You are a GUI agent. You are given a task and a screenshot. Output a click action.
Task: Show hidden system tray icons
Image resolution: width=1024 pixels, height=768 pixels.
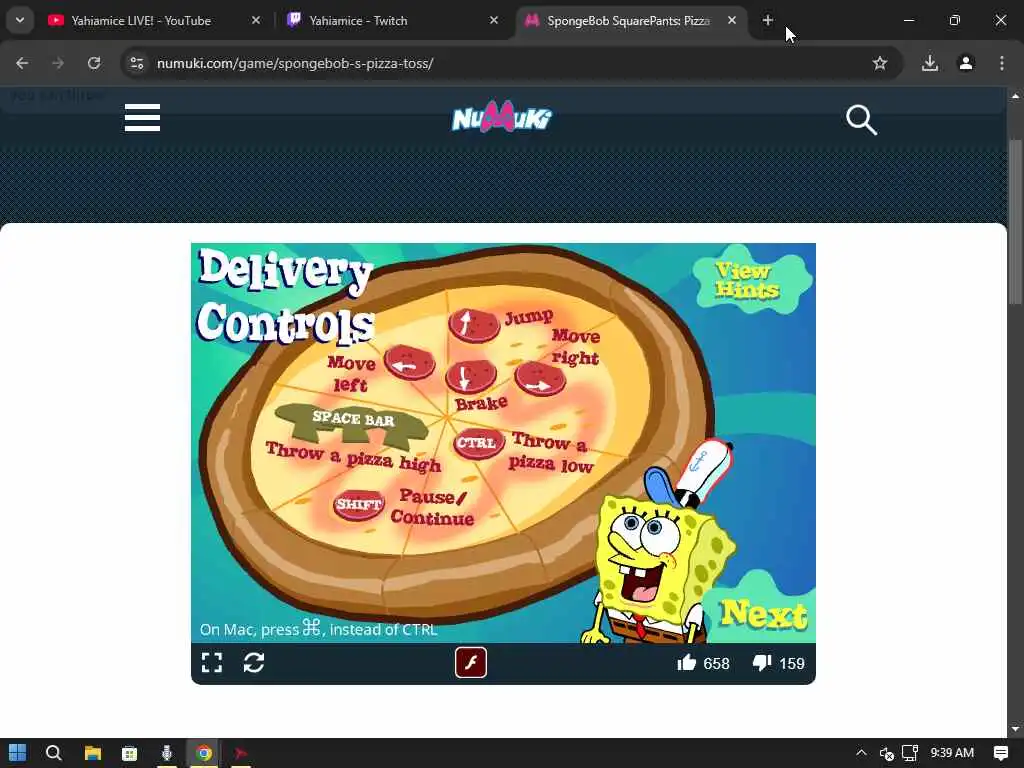point(861,753)
